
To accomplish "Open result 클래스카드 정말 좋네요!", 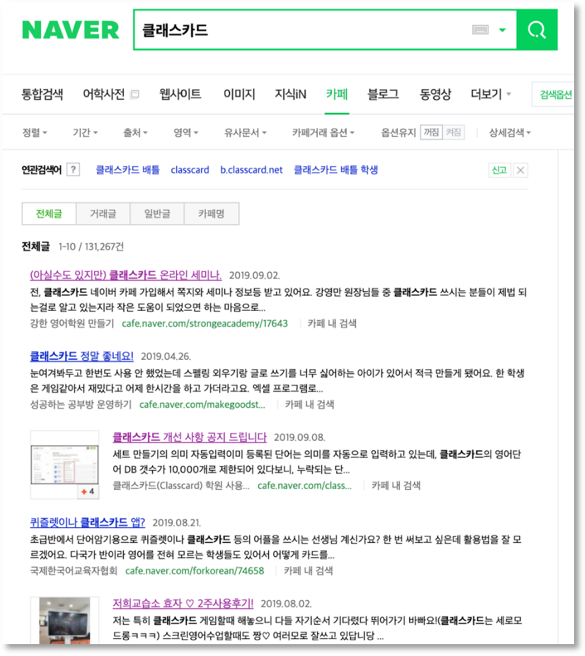I will pos(82,356).
